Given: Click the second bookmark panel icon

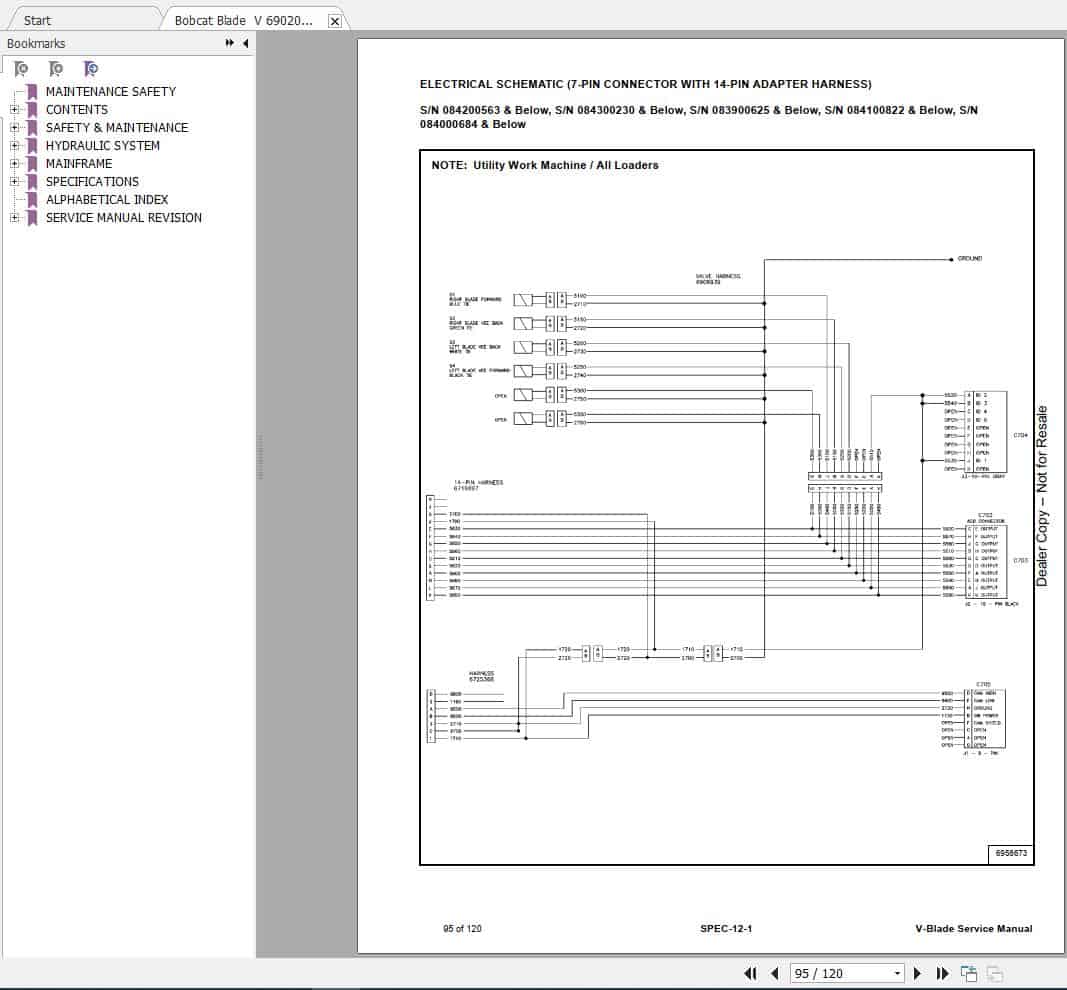Looking at the screenshot, I should coord(56,68).
